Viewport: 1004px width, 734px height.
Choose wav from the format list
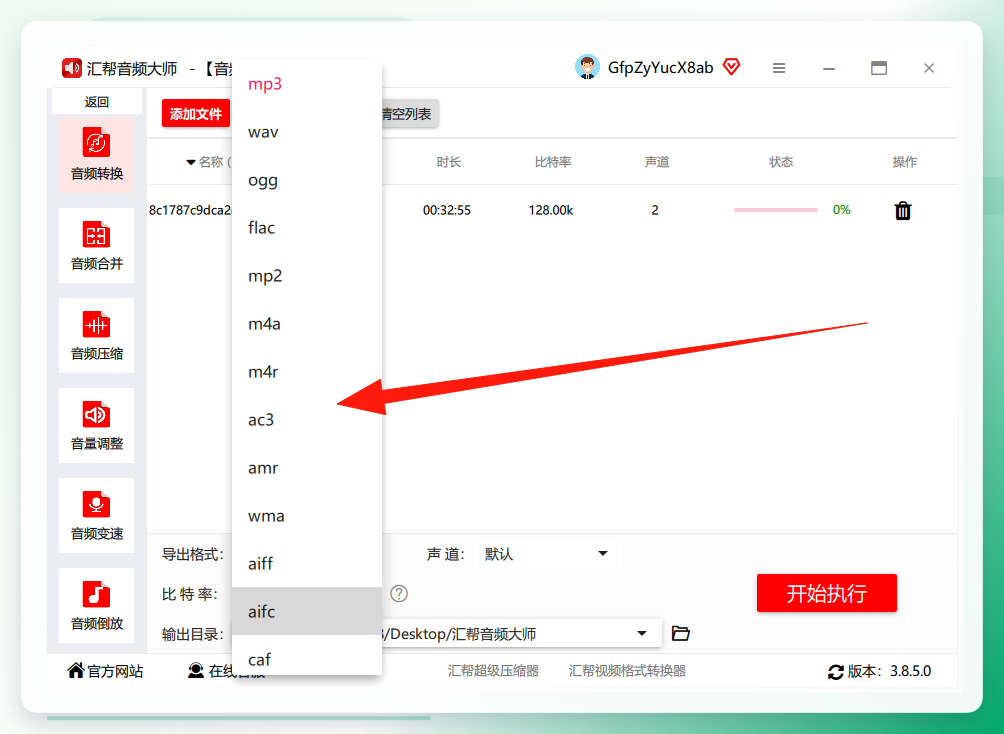(307, 132)
